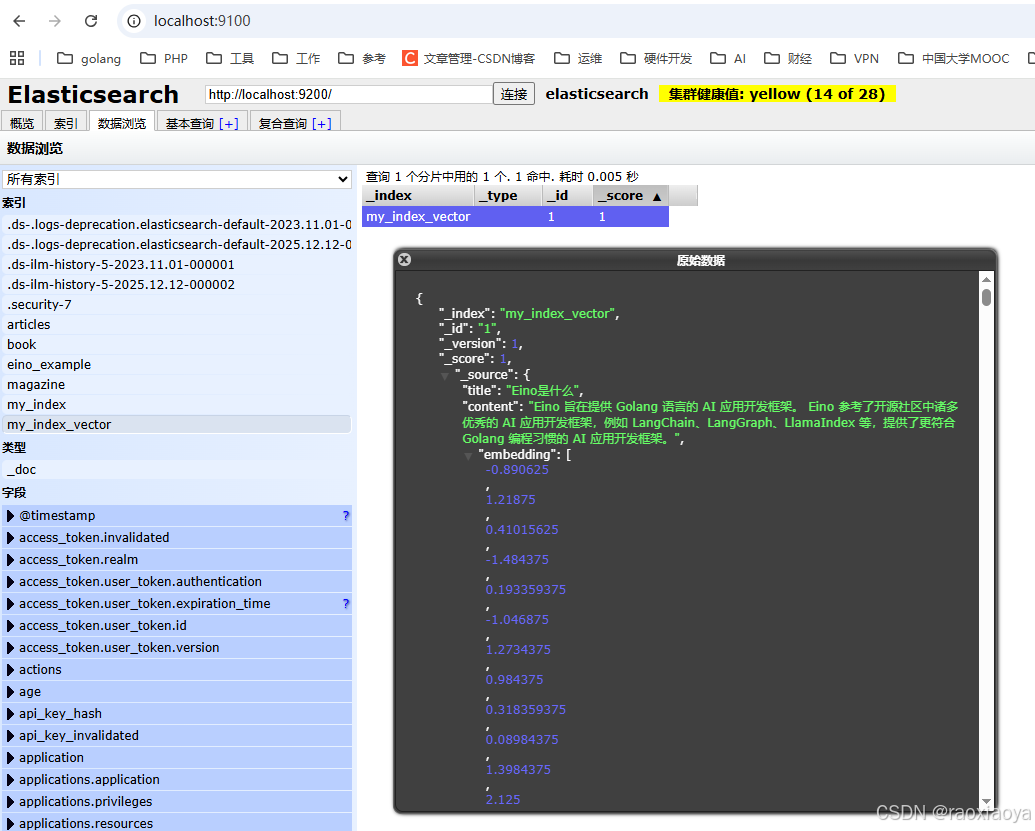
Task: Open the 财经 bookmark folder
Action: point(787,59)
